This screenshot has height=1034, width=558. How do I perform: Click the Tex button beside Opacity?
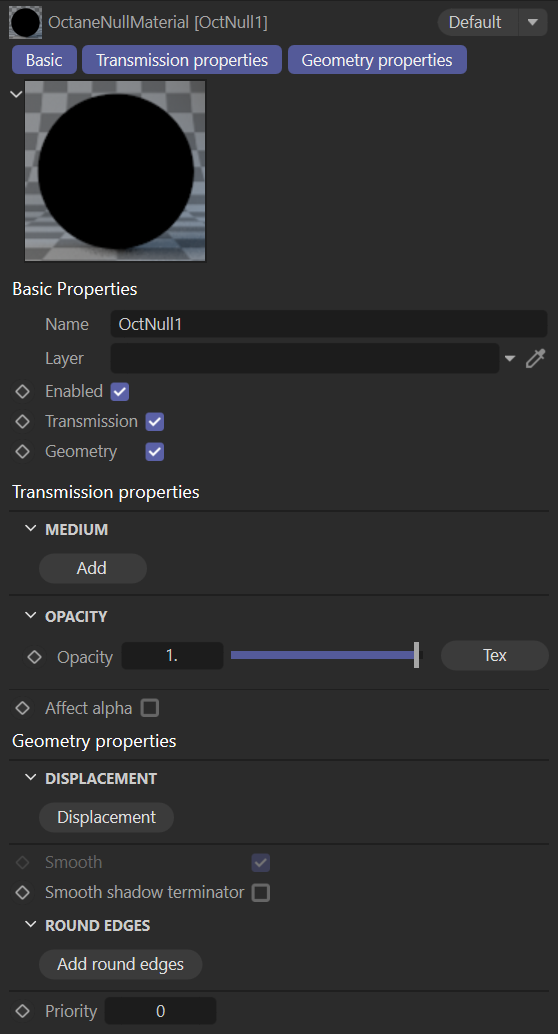(495, 655)
